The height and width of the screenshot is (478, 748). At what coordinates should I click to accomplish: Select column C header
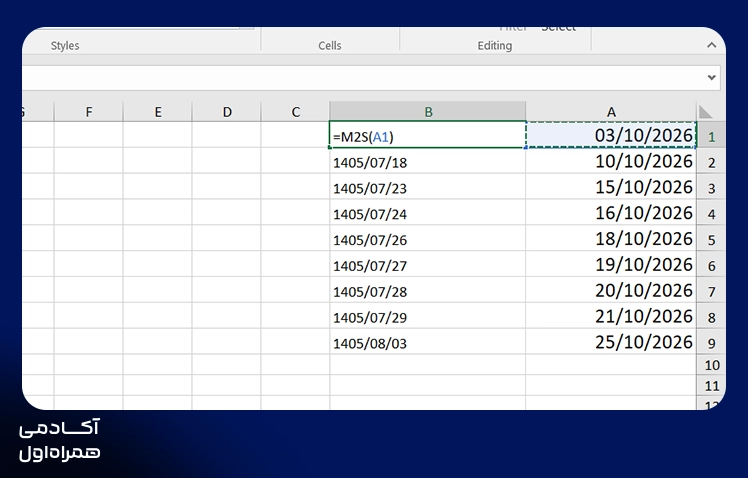pyautogui.click(x=296, y=112)
